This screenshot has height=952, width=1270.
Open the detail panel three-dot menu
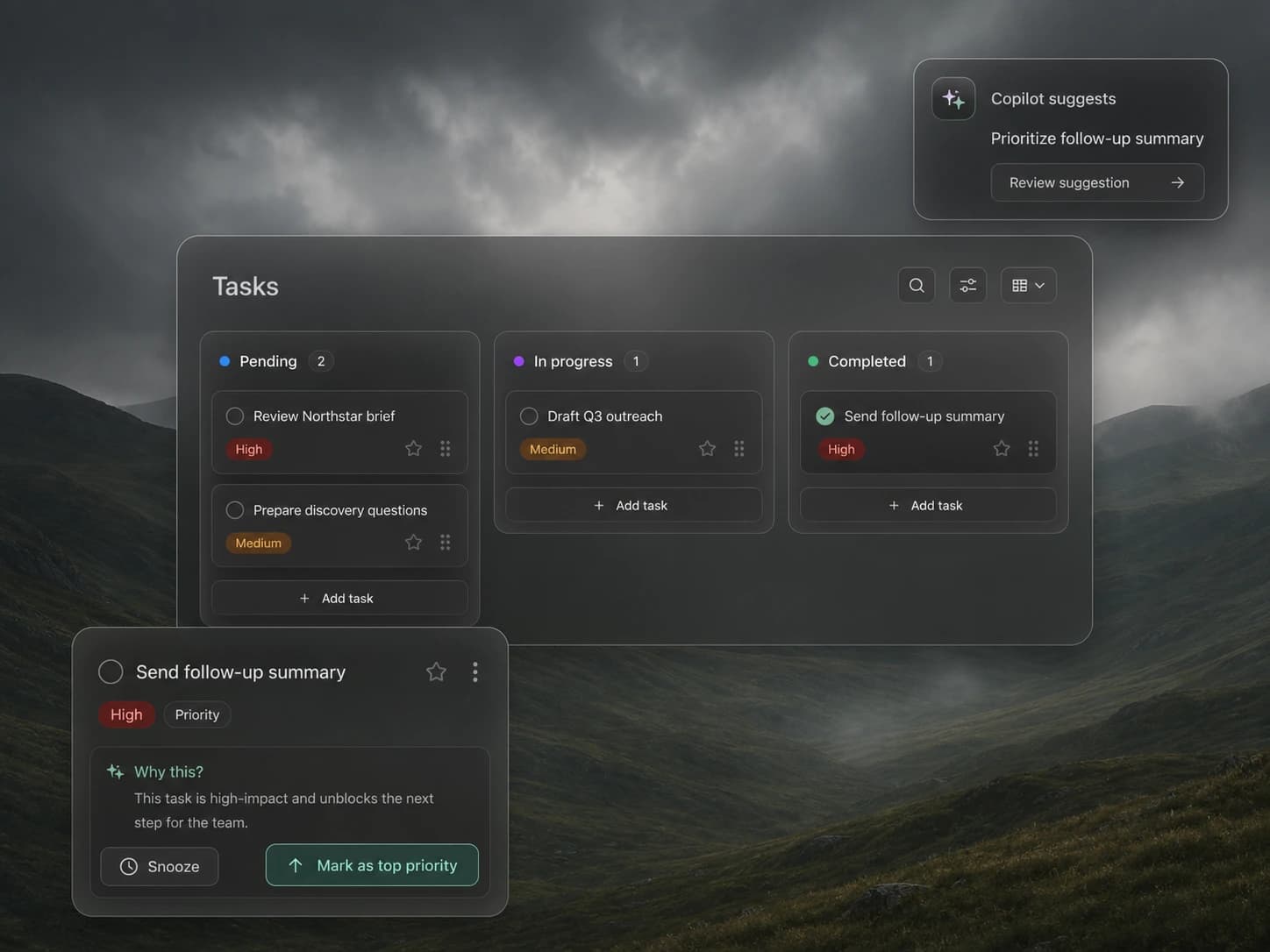pos(475,671)
